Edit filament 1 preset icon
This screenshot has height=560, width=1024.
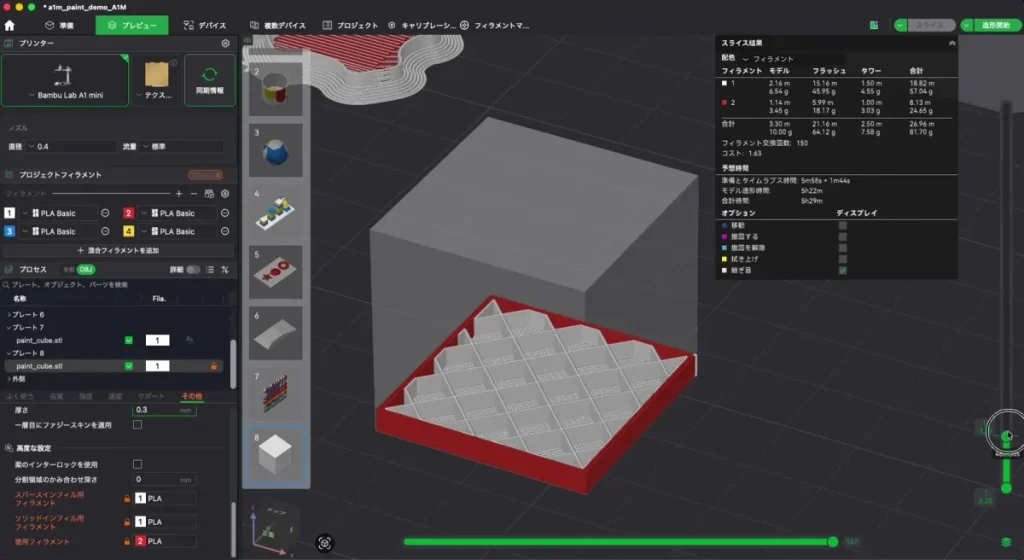(x=105, y=213)
